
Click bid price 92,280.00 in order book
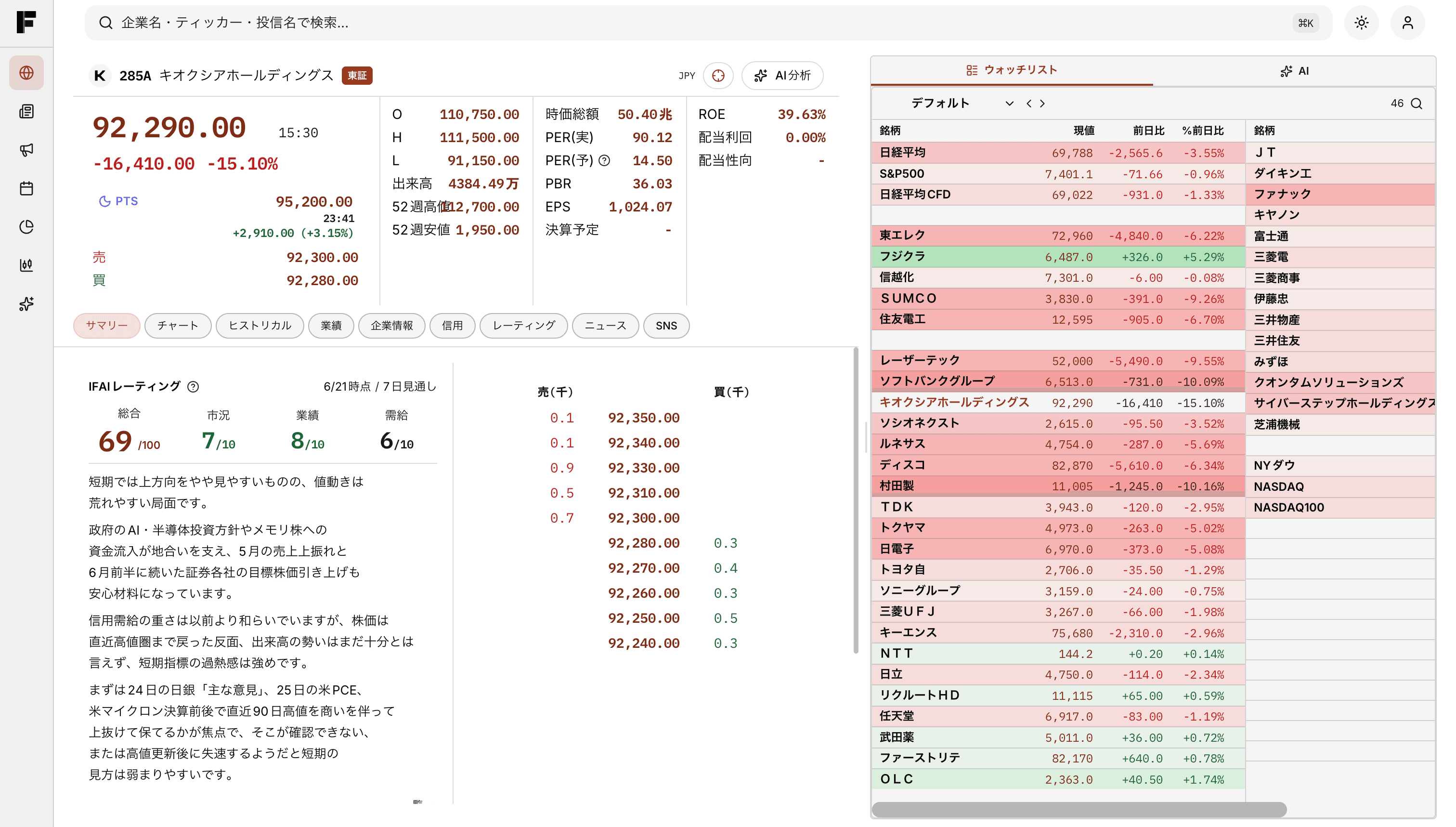(x=643, y=543)
